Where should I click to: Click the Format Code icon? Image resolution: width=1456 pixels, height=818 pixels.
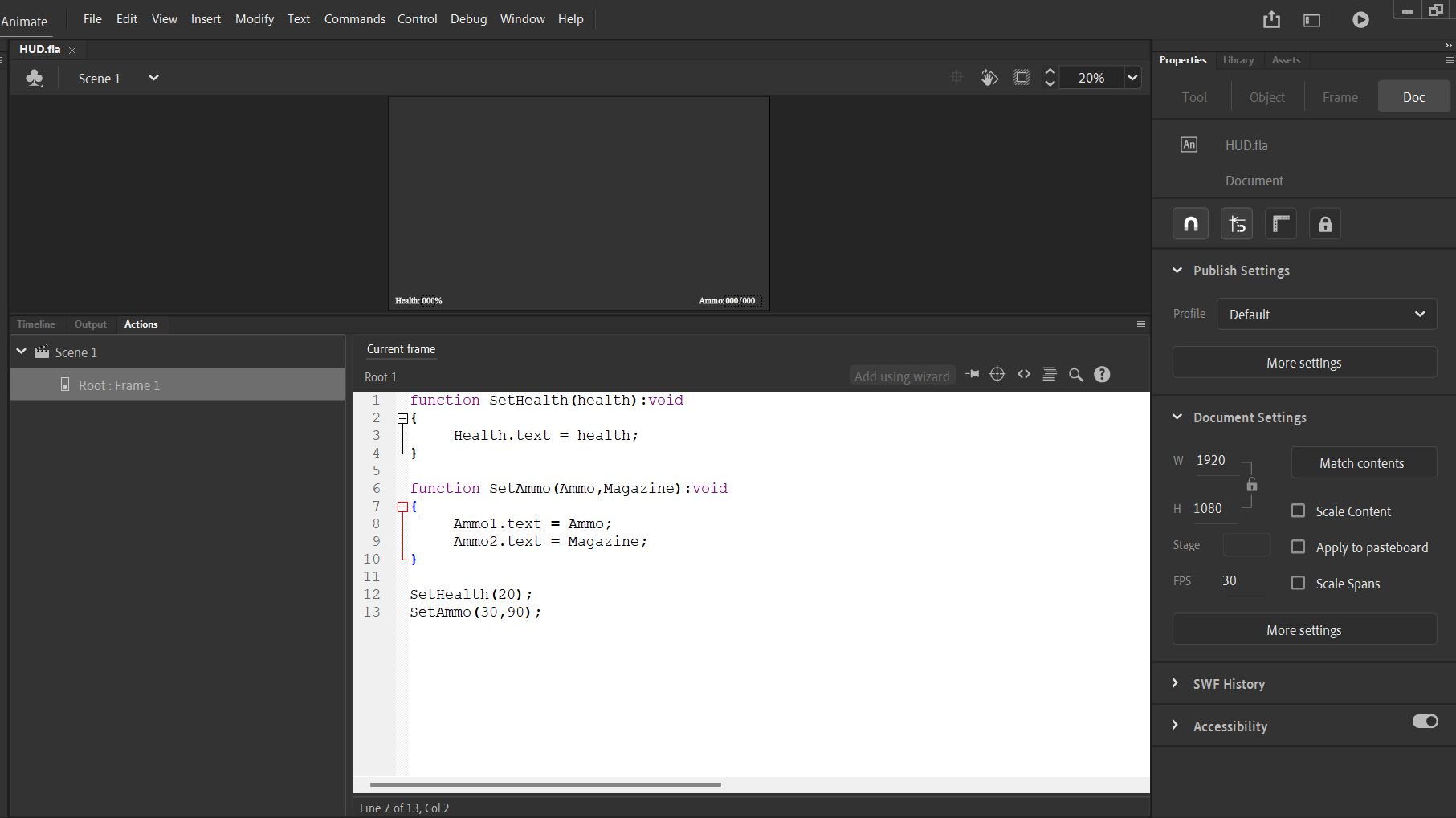(x=1049, y=375)
